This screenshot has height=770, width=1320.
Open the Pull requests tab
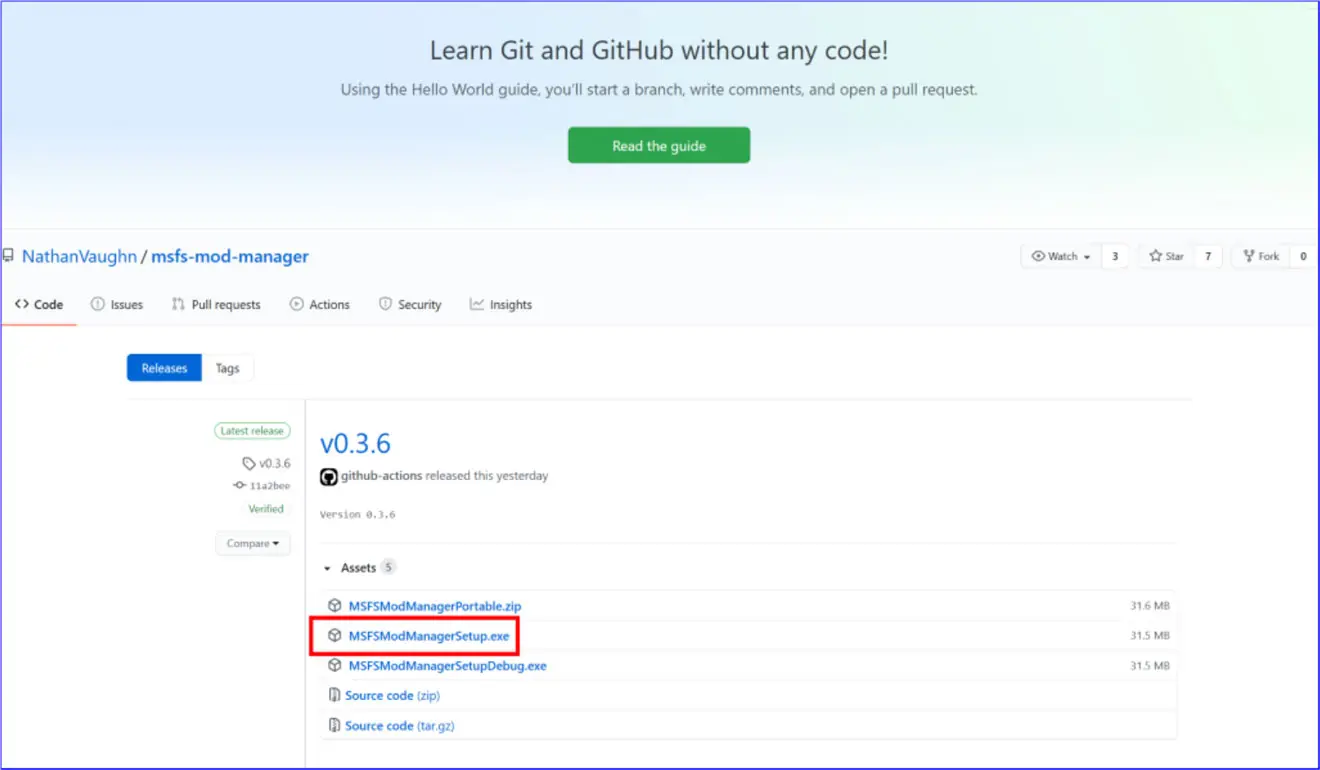point(216,305)
